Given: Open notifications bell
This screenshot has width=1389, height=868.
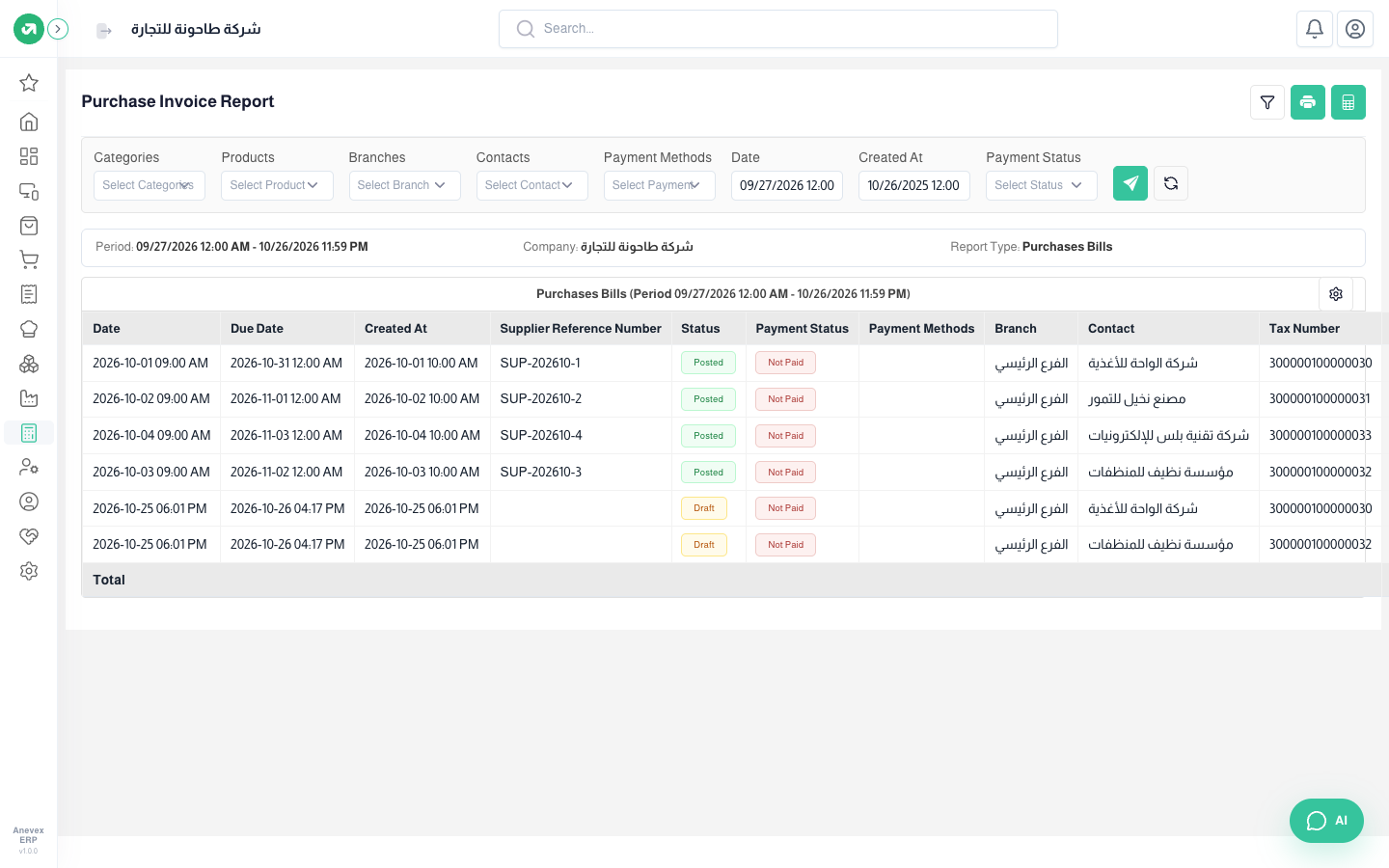Looking at the screenshot, I should tap(1315, 29).
